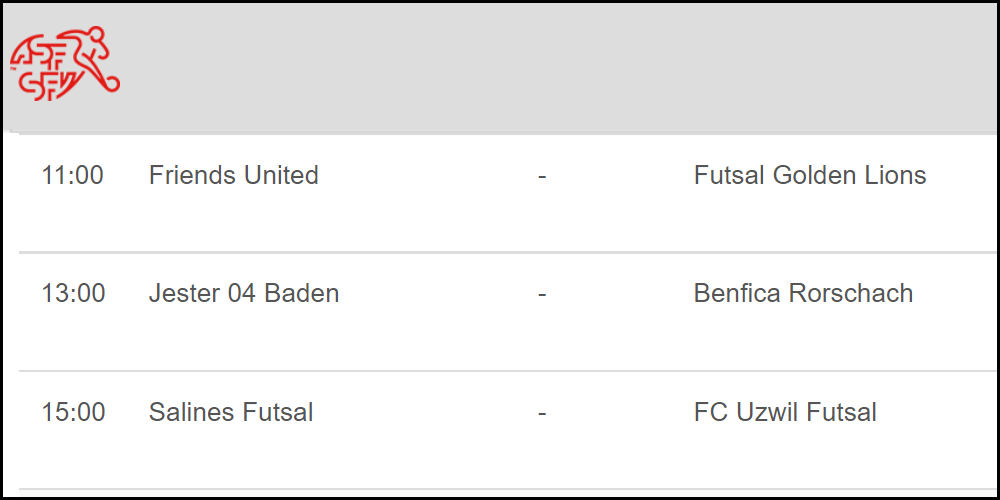Click the word "Lions" in the away team

(895, 176)
